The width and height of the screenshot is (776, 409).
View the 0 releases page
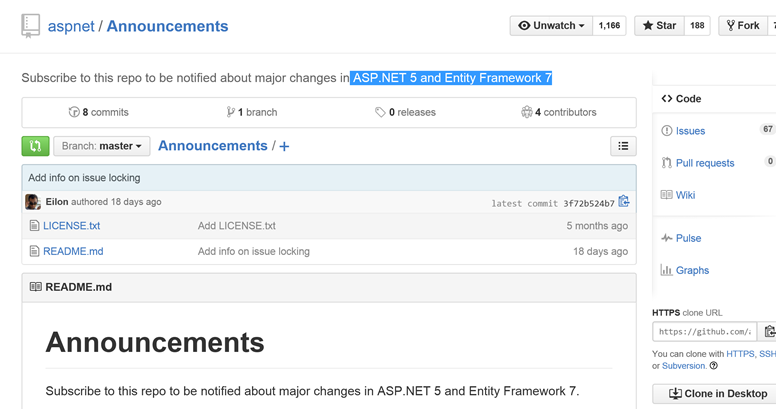(x=405, y=112)
